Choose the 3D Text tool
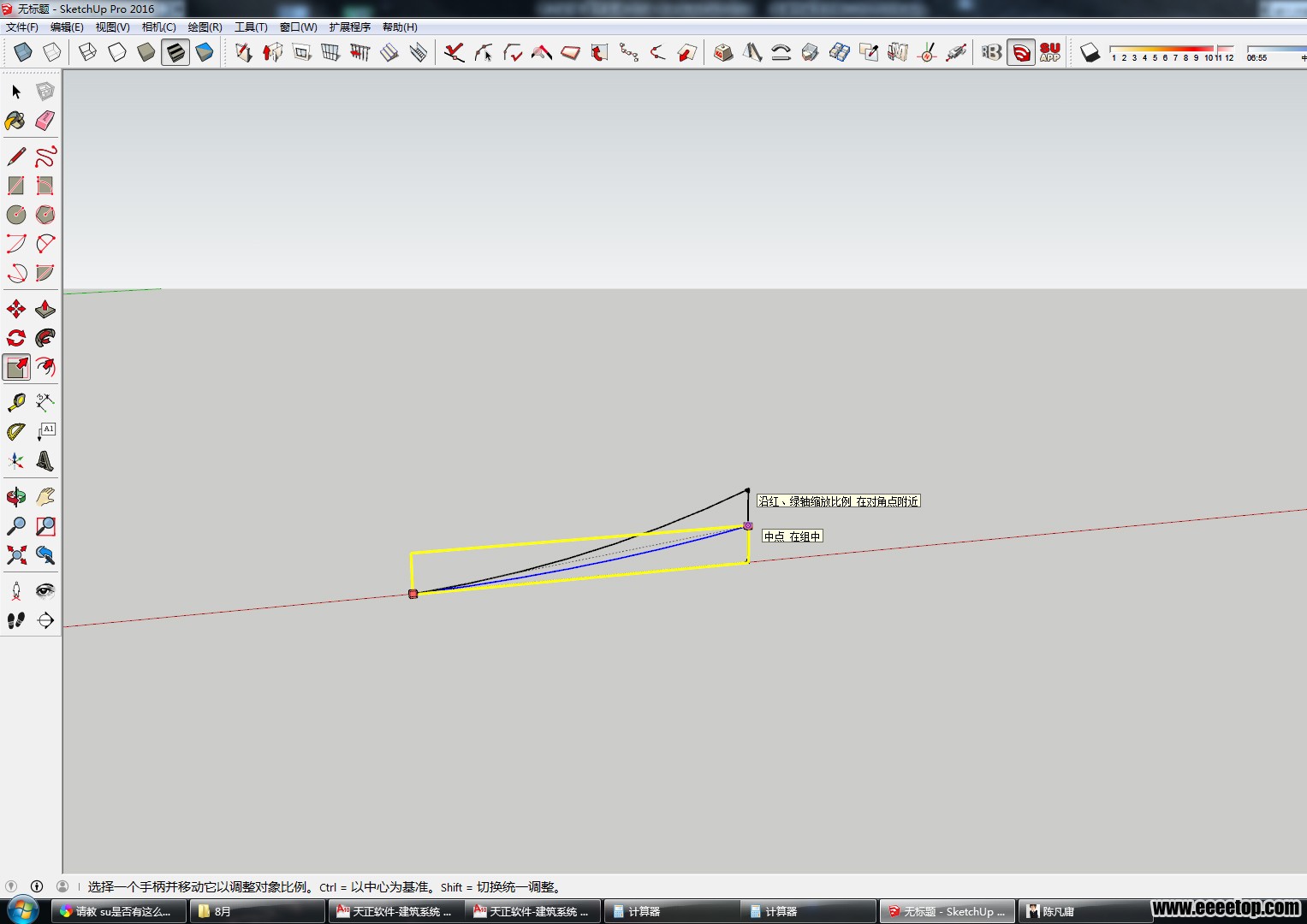 pos(45,461)
